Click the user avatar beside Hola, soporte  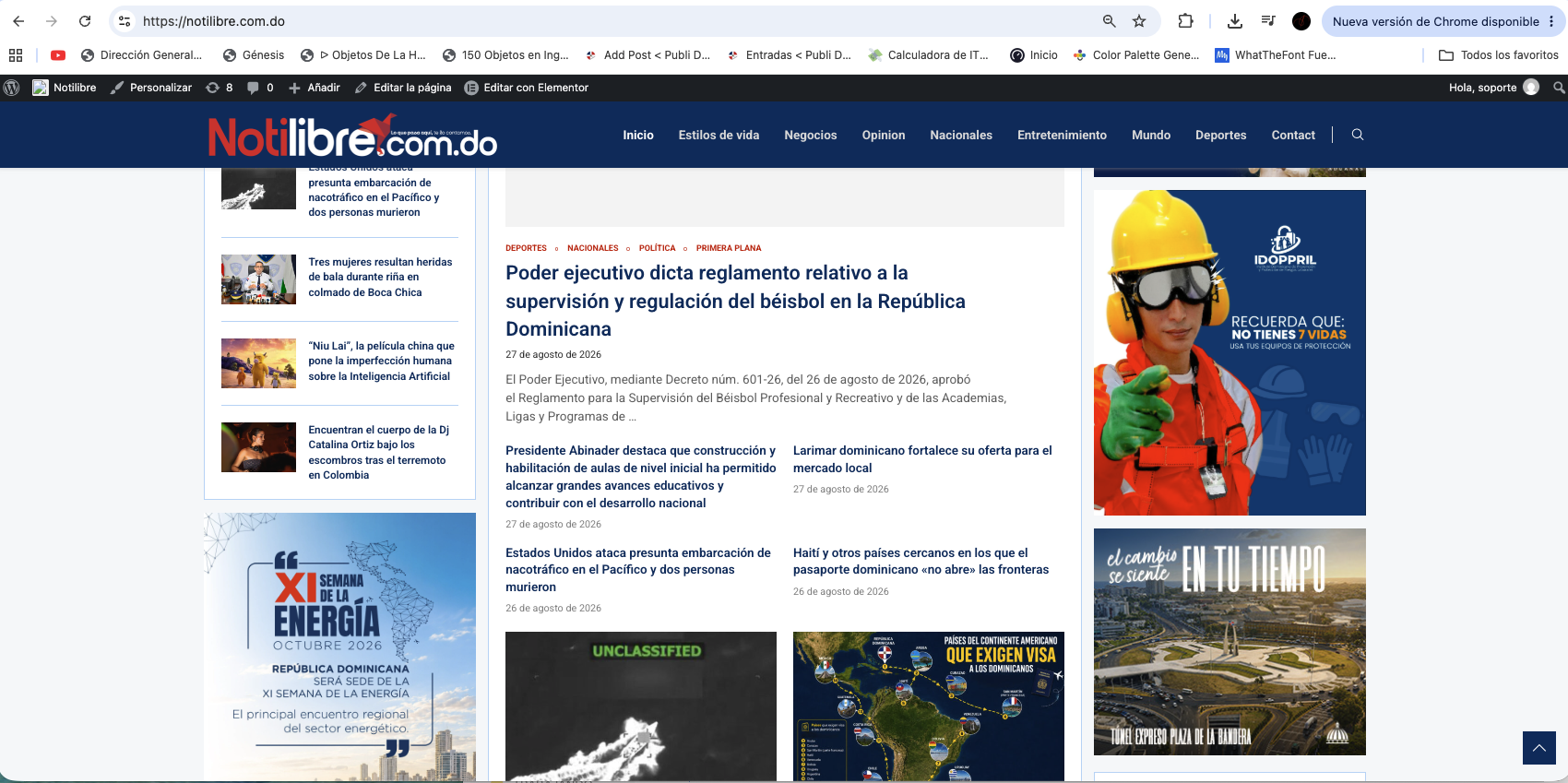[x=1531, y=88]
